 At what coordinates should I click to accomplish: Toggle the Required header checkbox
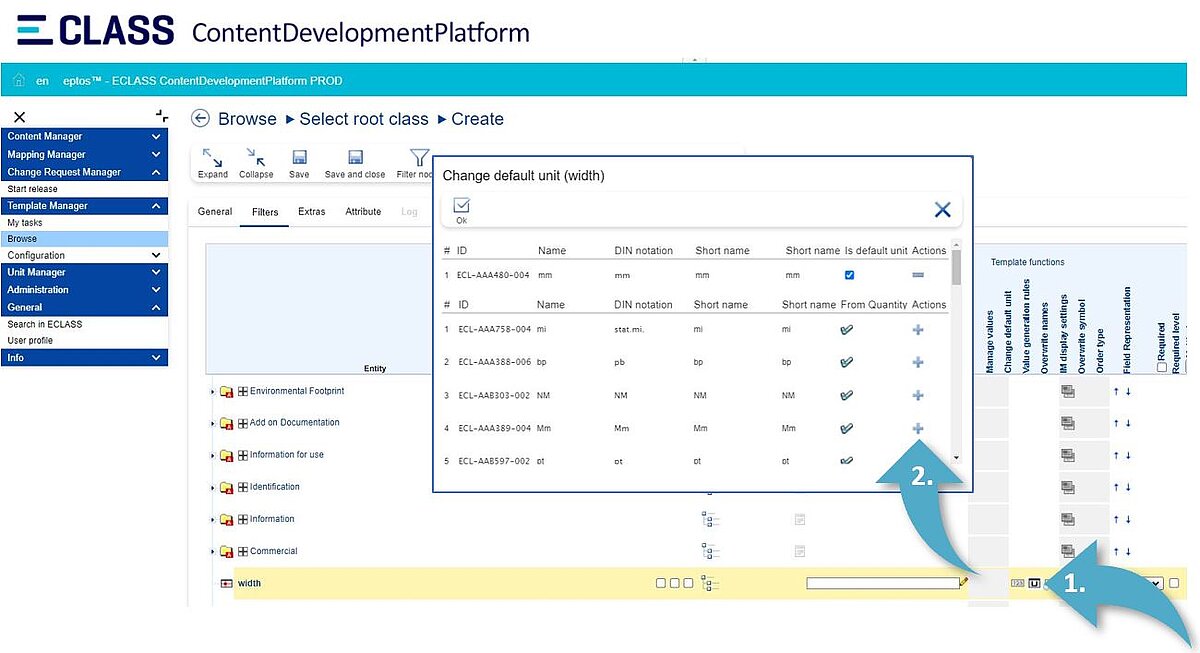tap(1161, 367)
